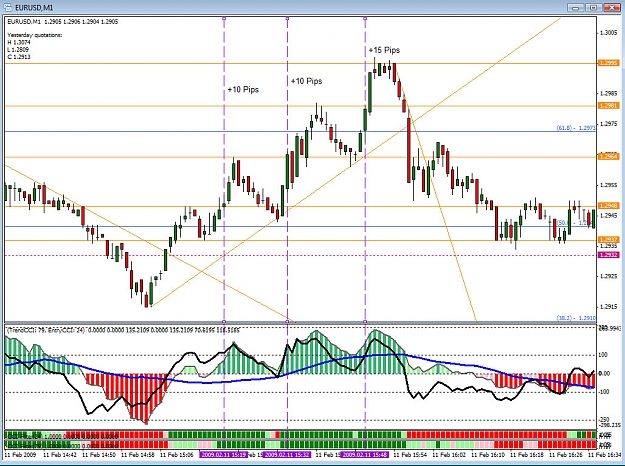The height and width of the screenshot is (466, 625).
Task: Click the 11 Feb 15:54 time axis label
Action: pyautogui.click(x=411, y=454)
